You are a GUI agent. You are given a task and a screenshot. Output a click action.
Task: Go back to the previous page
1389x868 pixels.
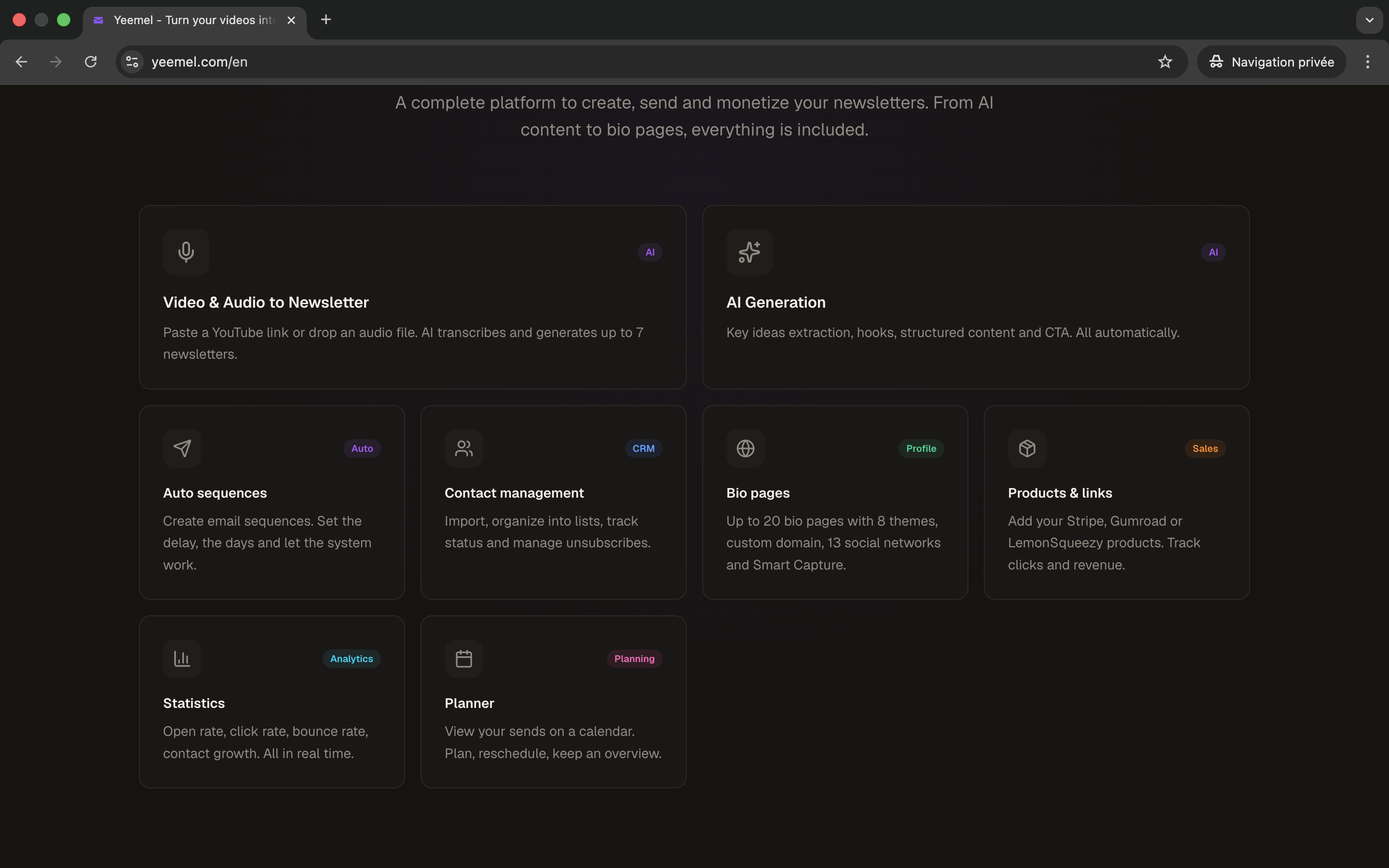tap(21, 62)
